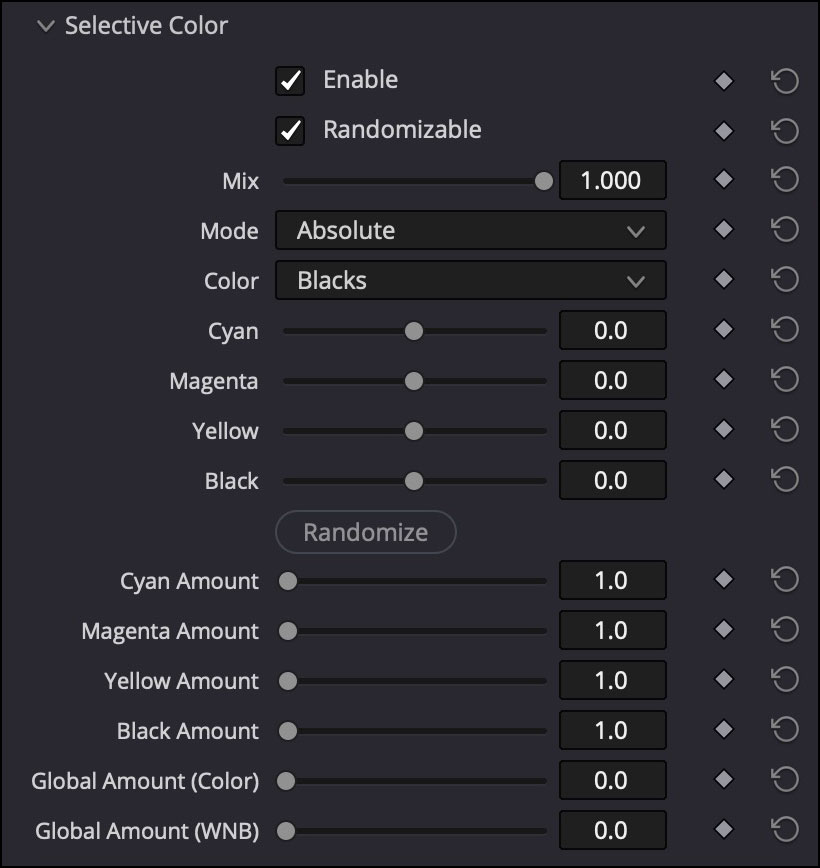The image size is (820, 868).
Task: Click the Black value input field
Action: [612, 481]
